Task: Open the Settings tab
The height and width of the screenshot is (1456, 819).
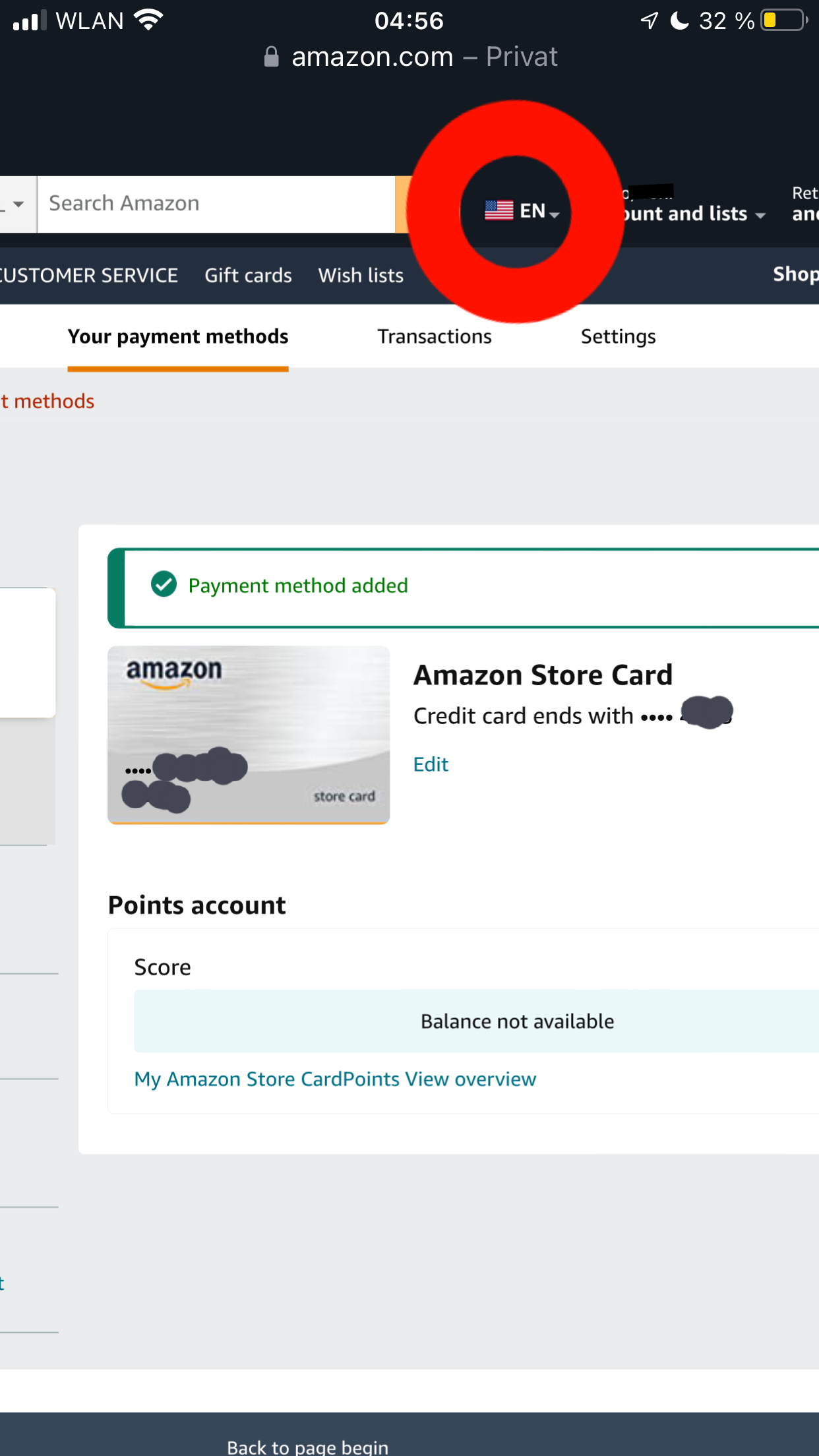Action: click(618, 336)
